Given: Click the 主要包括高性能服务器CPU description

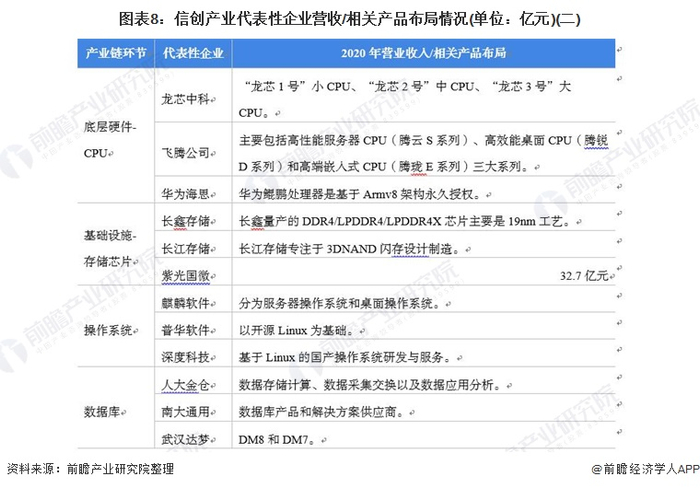Looking at the screenshot, I should 423,153.
